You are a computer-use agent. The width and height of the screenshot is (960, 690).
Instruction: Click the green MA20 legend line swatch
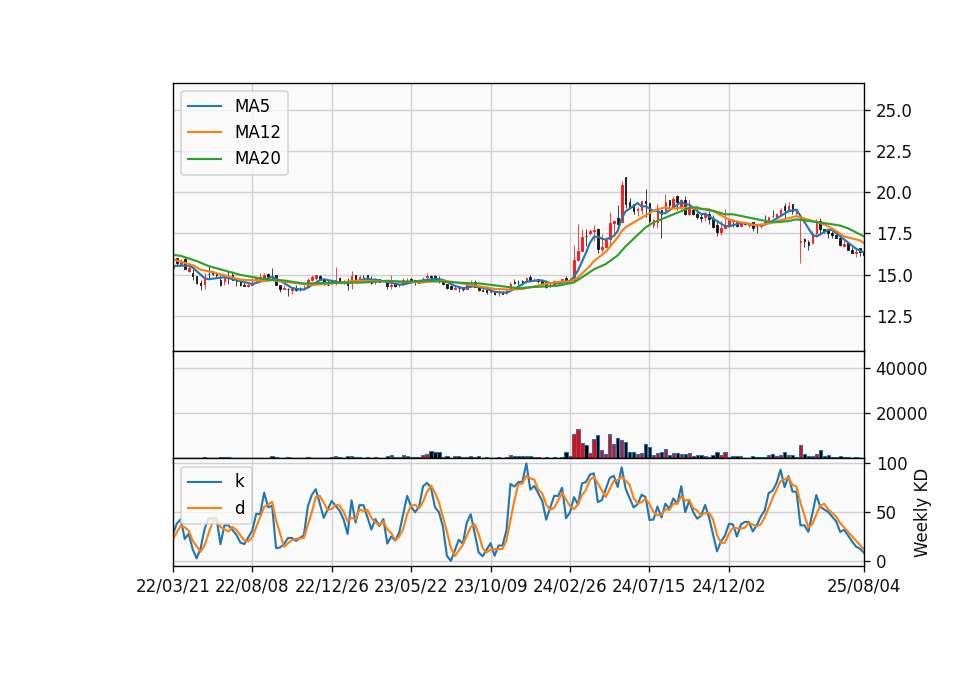point(204,159)
